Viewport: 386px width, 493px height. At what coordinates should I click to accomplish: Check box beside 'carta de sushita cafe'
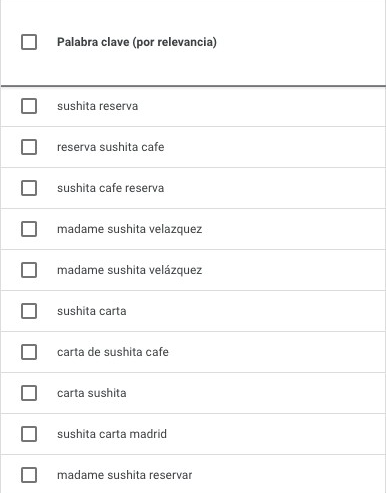point(29,352)
